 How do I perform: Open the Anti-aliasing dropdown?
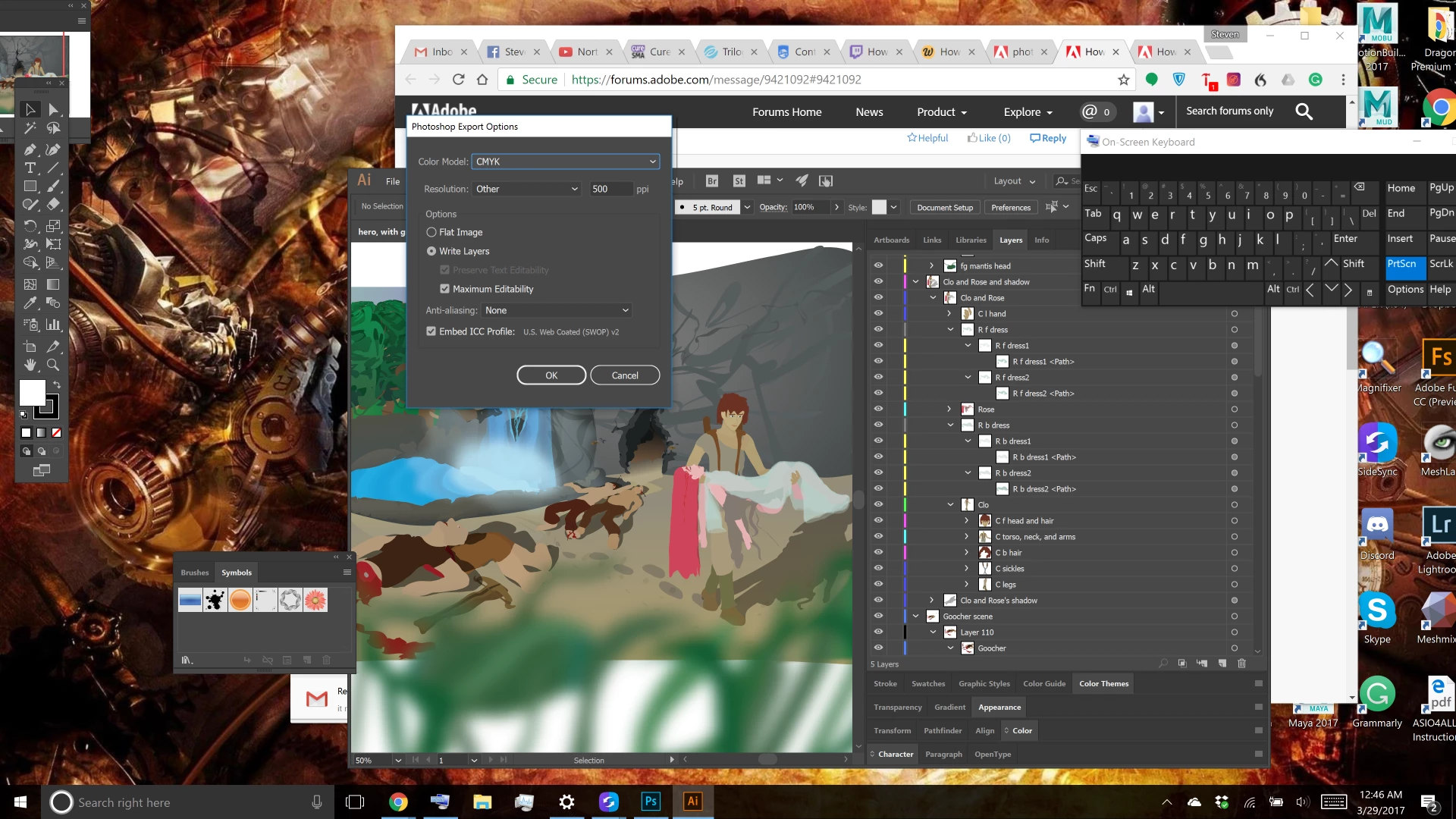point(557,310)
